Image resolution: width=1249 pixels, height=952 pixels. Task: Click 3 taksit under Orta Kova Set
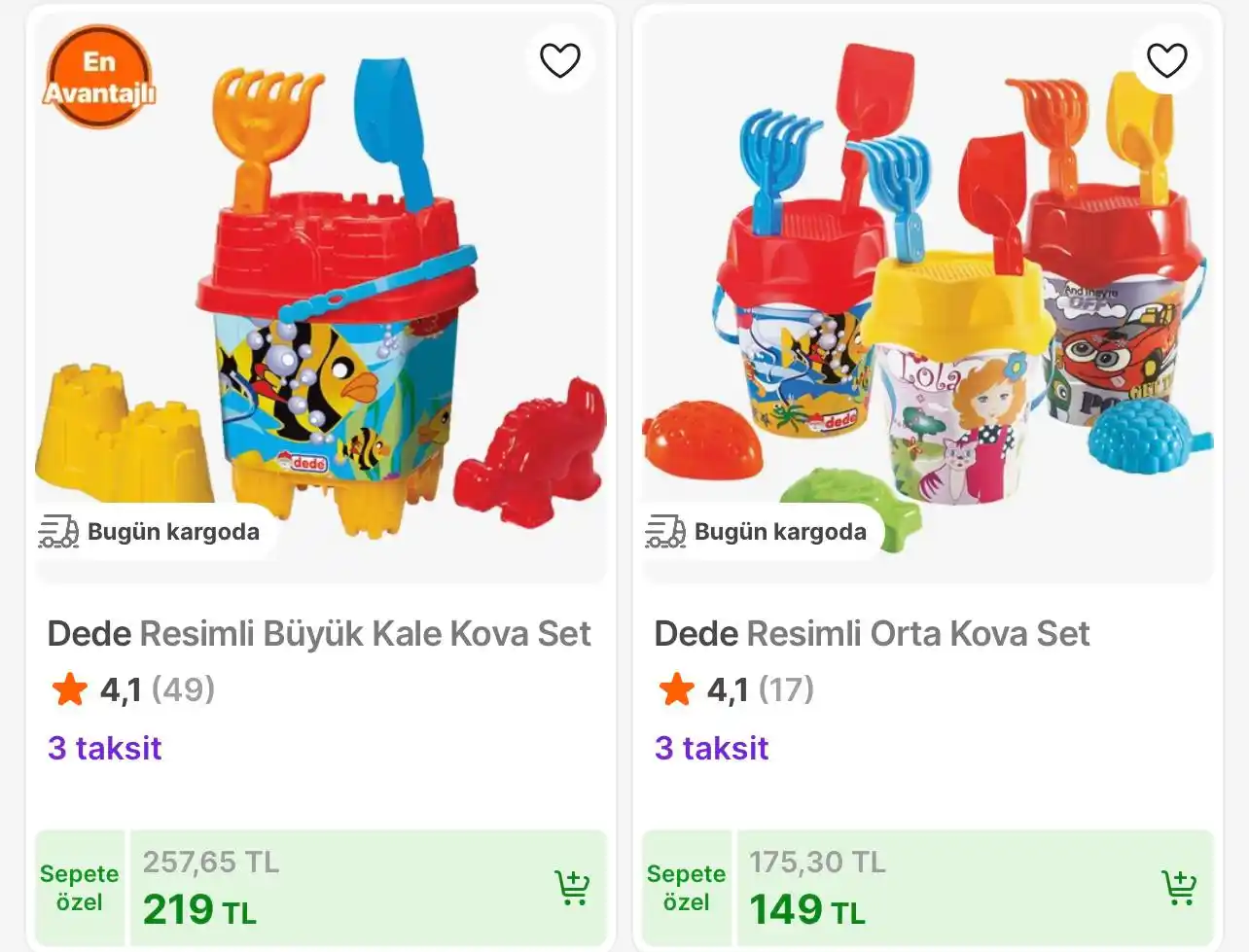point(712,748)
